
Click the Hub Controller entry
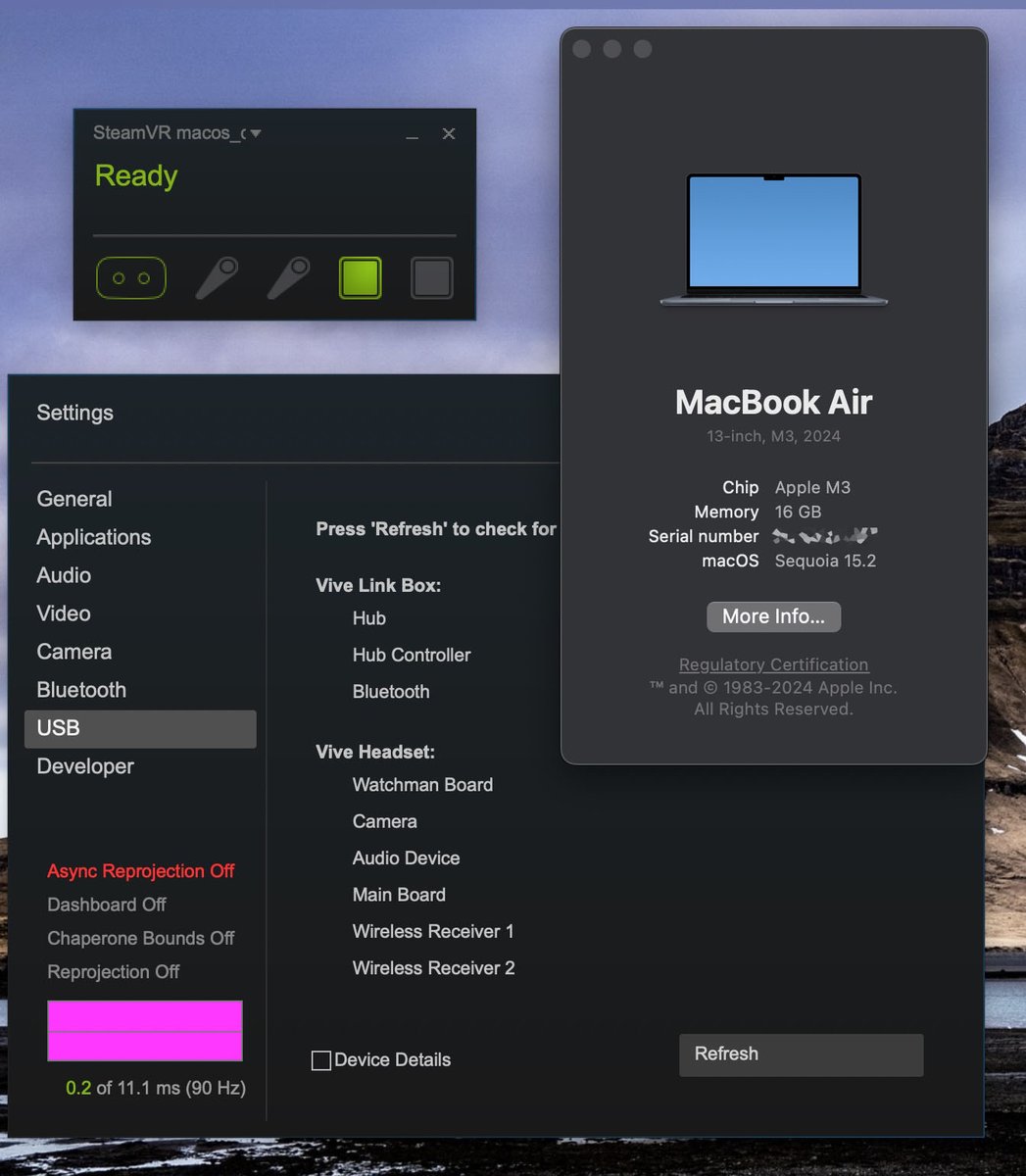(412, 655)
